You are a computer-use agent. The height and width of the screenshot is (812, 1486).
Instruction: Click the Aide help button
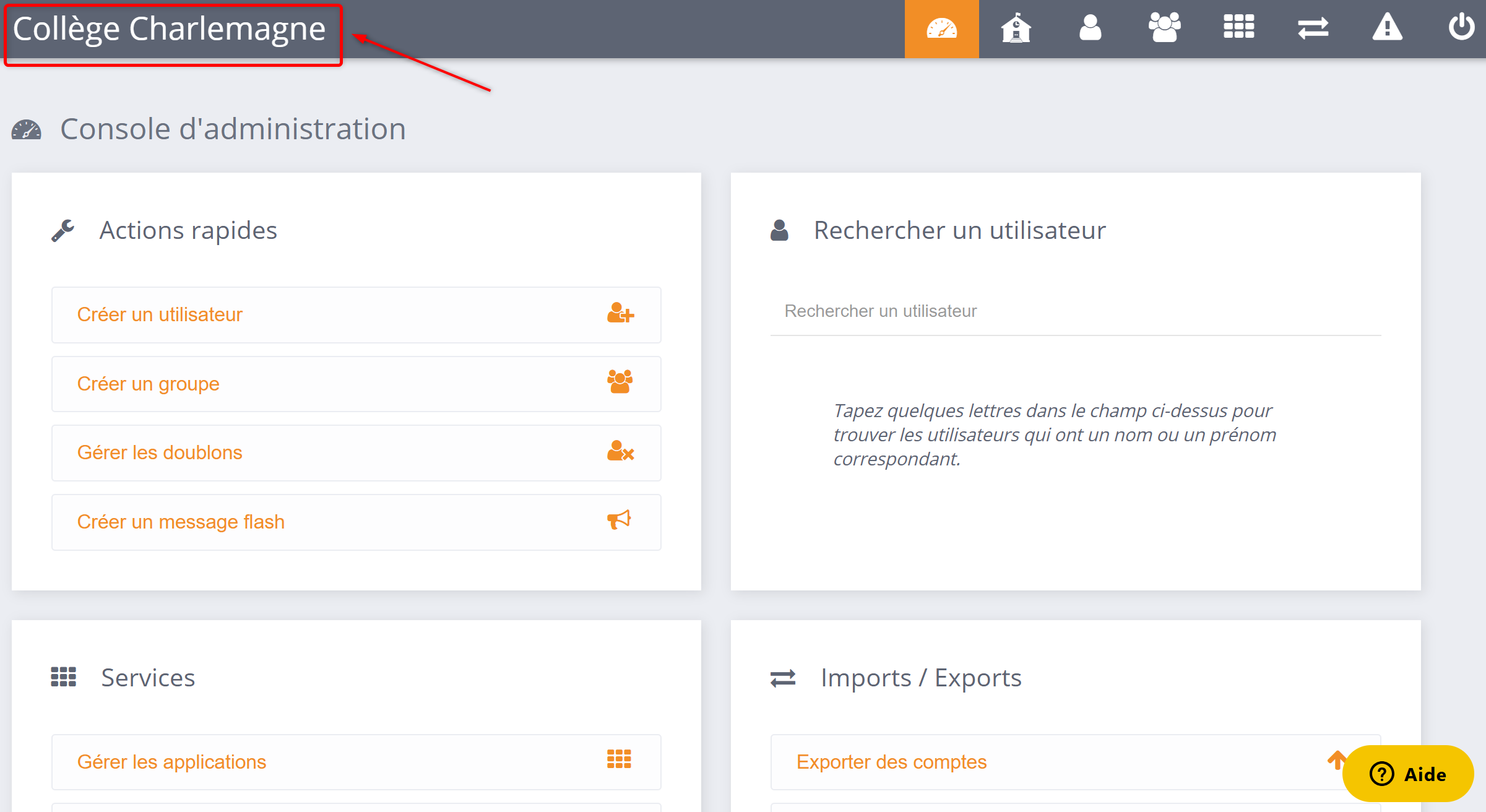pos(1408,774)
